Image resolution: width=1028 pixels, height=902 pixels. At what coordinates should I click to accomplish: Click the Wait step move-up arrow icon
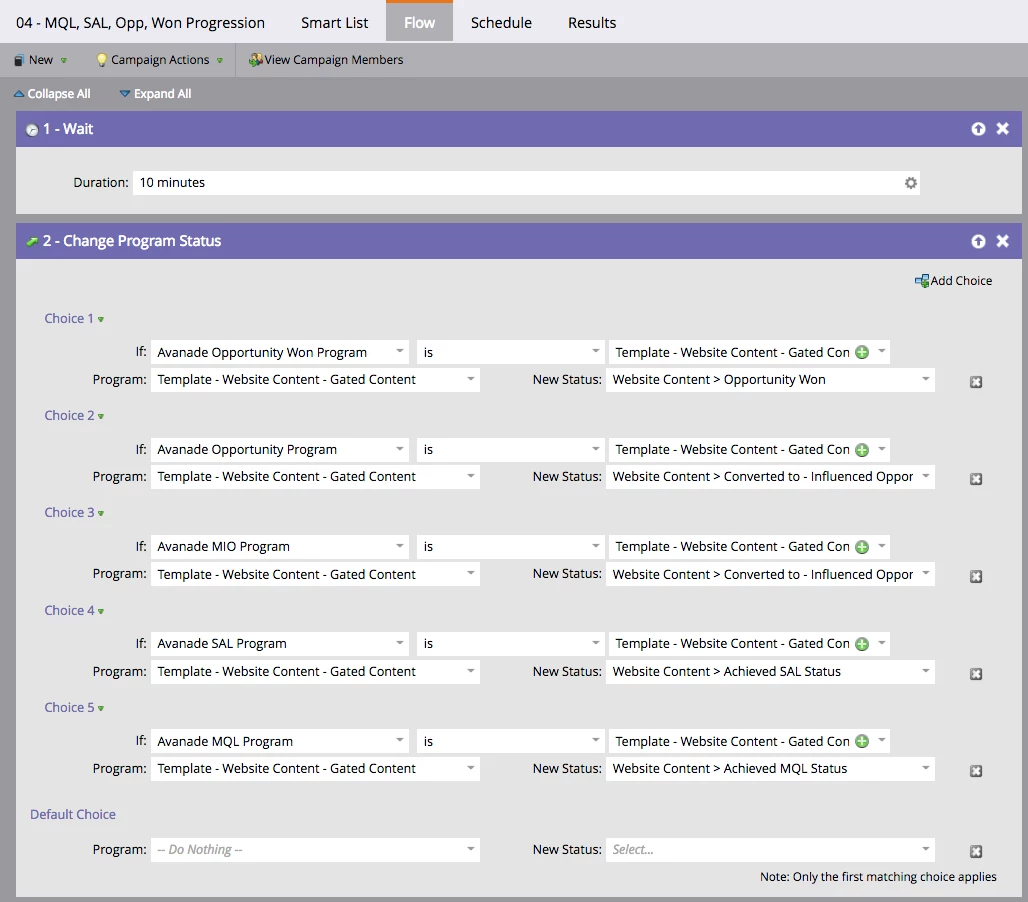tap(978, 129)
